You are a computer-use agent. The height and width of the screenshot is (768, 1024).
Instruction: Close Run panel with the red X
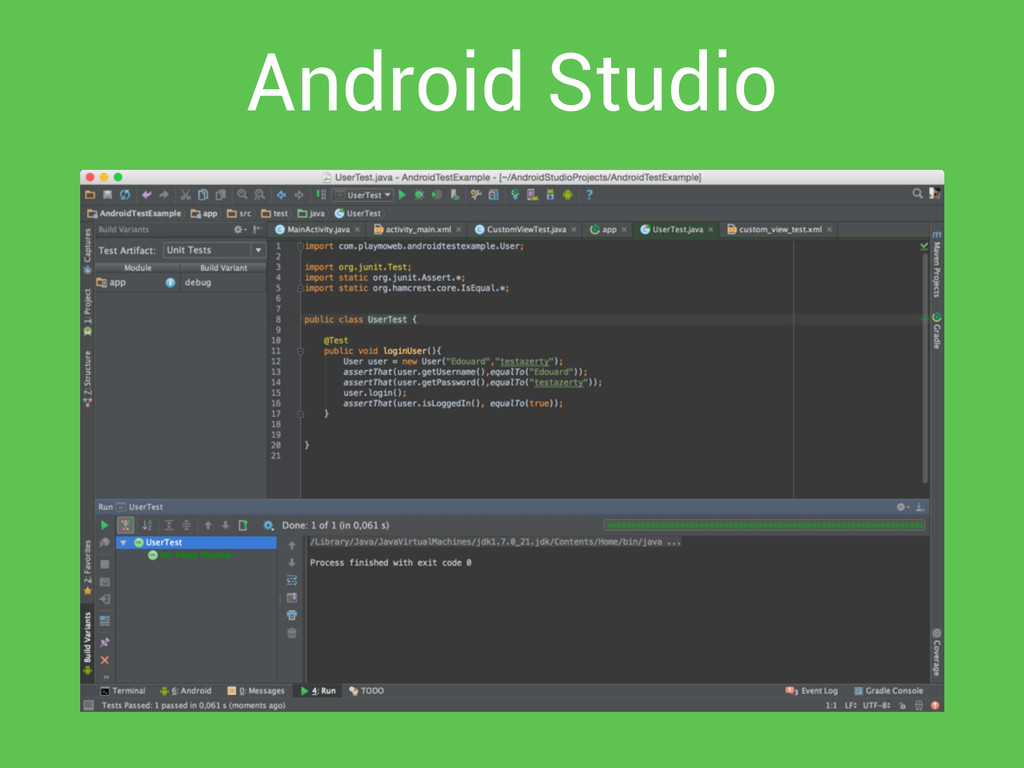point(105,660)
